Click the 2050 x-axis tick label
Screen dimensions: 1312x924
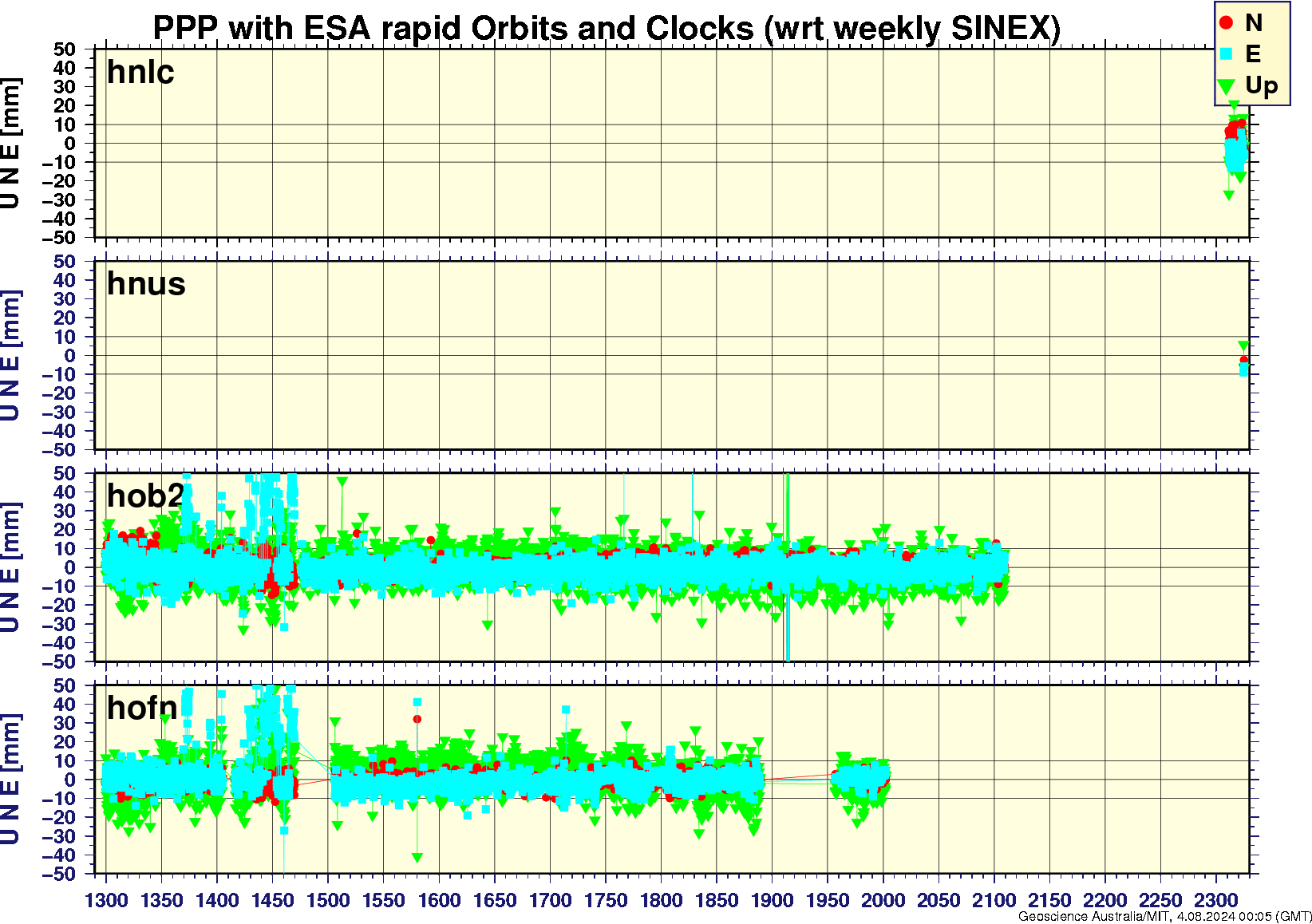coord(939,900)
